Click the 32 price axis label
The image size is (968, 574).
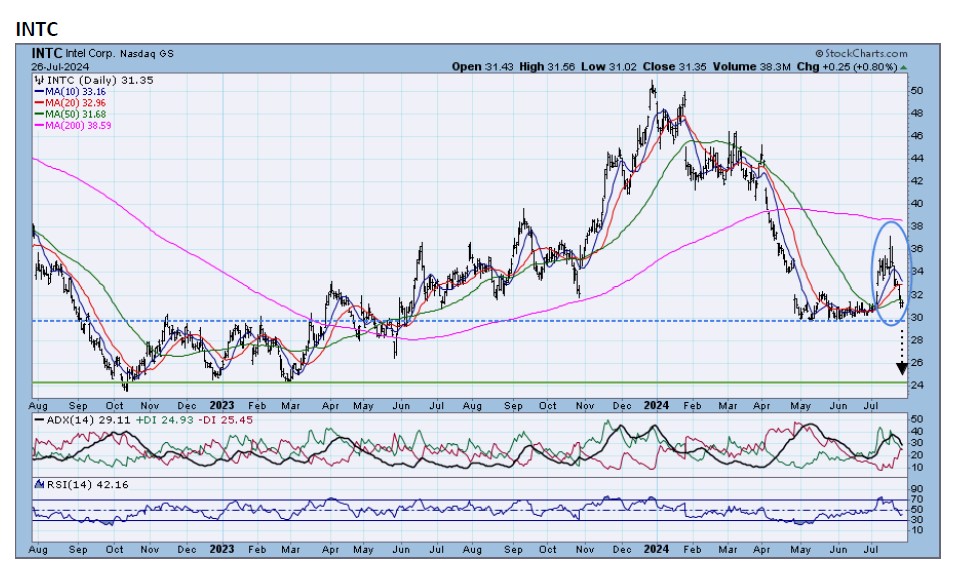click(917, 295)
